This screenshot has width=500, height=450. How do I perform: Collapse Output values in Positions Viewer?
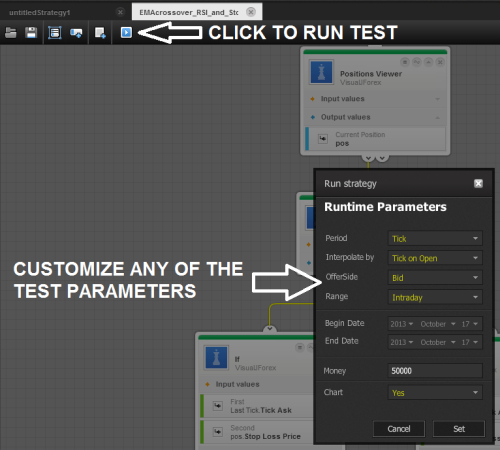pyautogui.click(x=438, y=117)
